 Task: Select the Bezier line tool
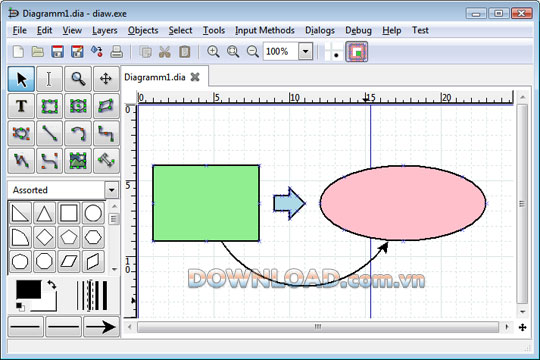[50, 161]
